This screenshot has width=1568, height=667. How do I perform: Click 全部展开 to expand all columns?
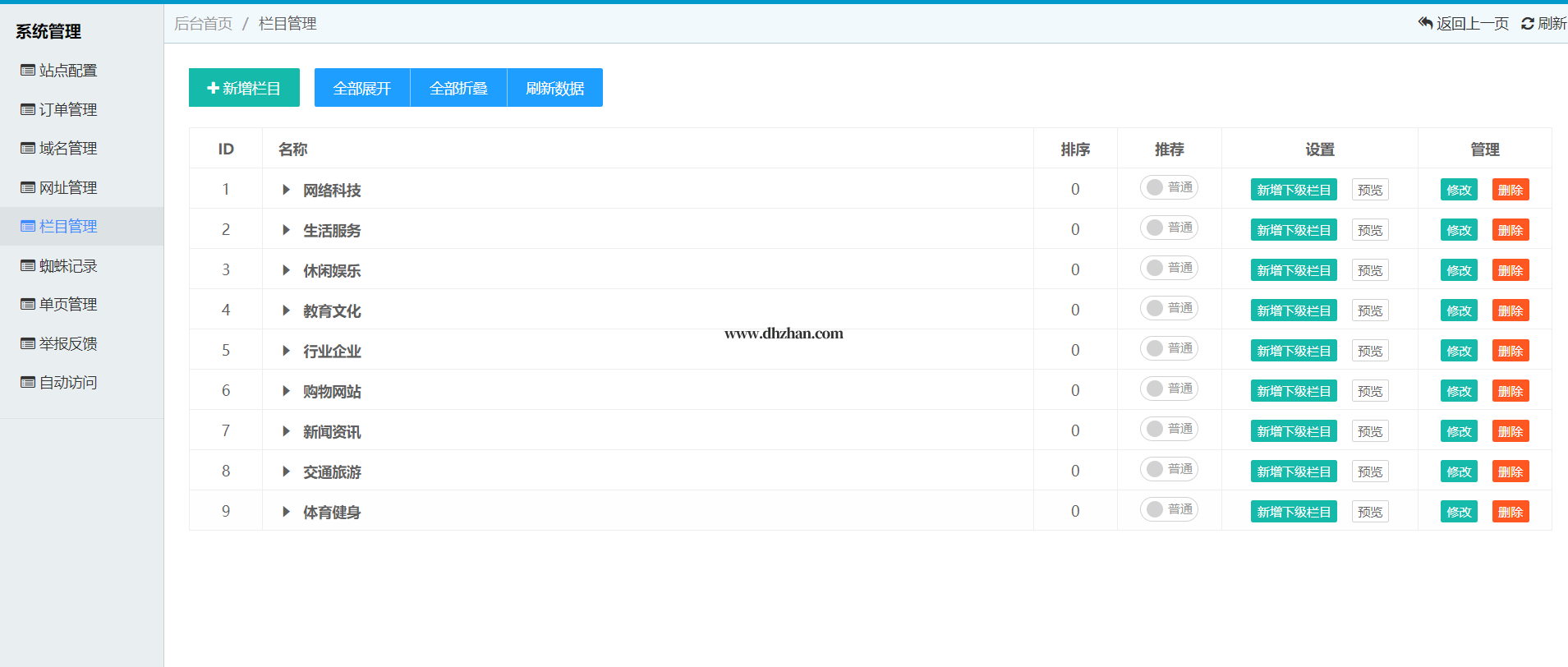pos(361,88)
